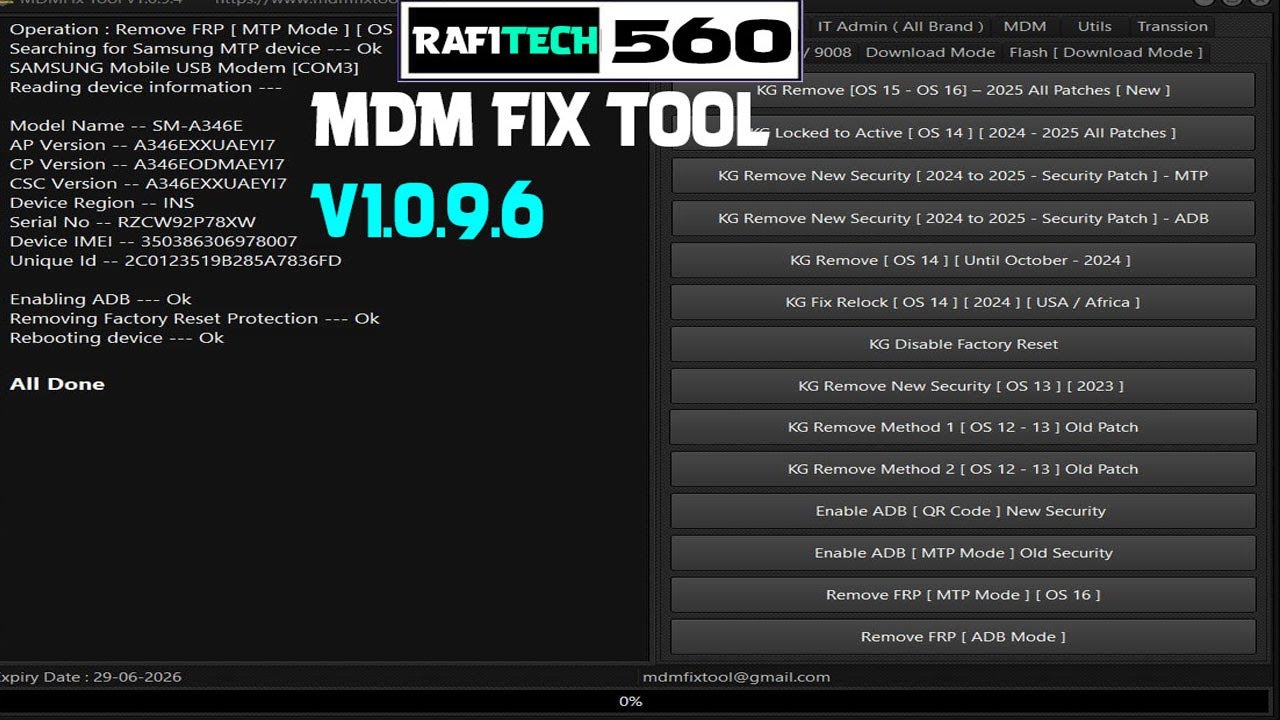
Task: Click the Device Region INS line
Action: coord(101,203)
